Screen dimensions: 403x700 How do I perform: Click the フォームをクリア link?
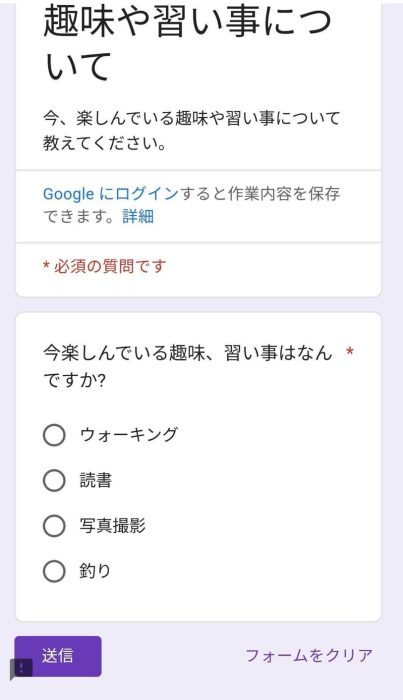(x=309, y=655)
